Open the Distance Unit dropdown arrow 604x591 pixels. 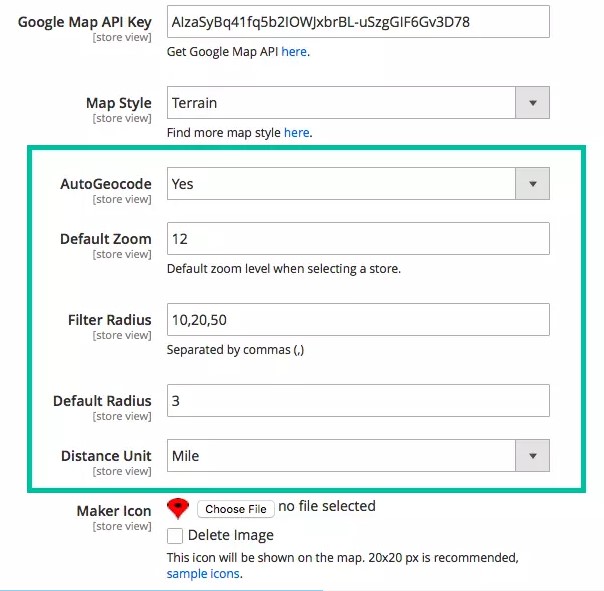(x=532, y=456)
